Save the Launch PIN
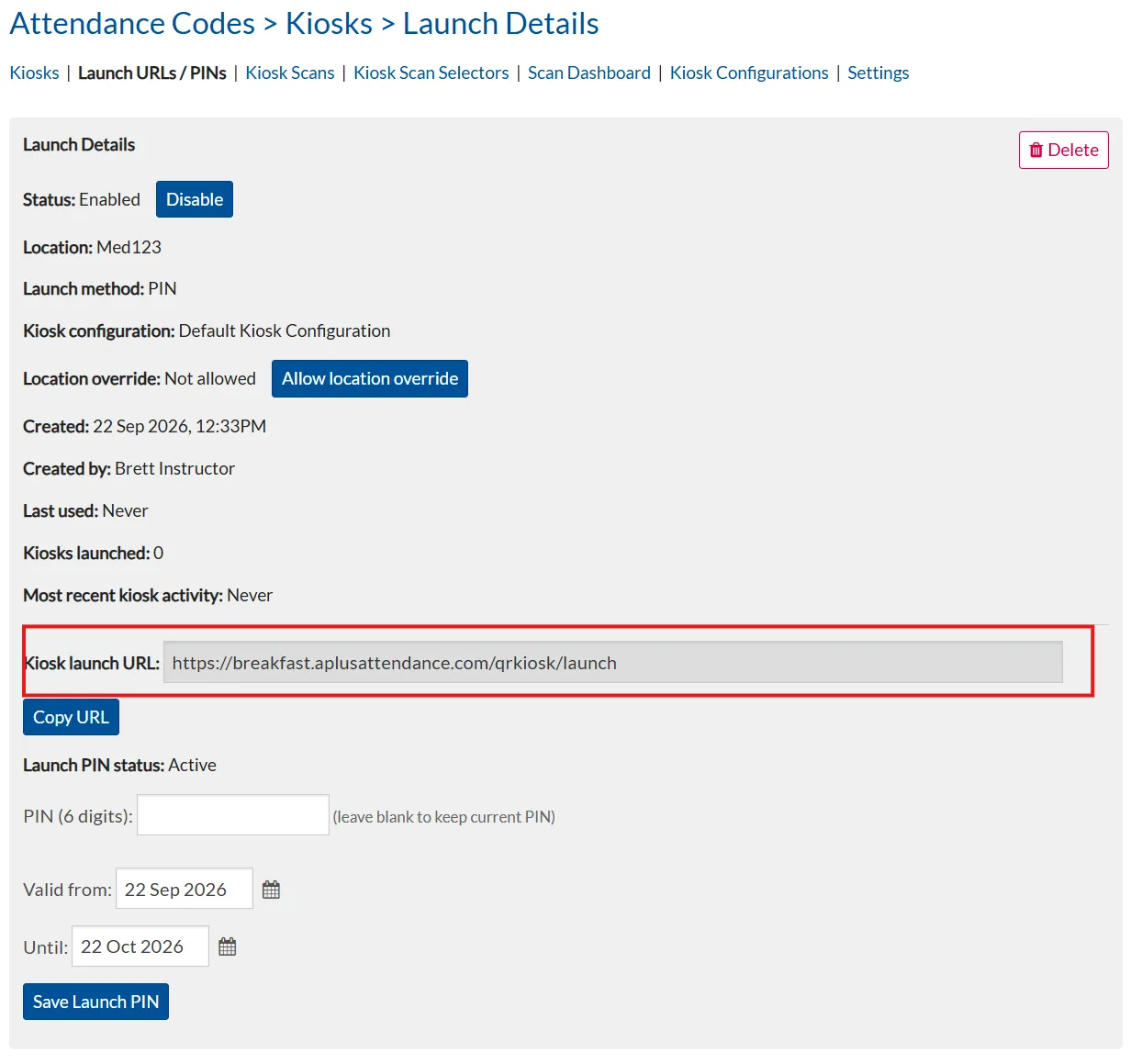Screen dimensions: 1131x1064 [x=95, y=1002]
